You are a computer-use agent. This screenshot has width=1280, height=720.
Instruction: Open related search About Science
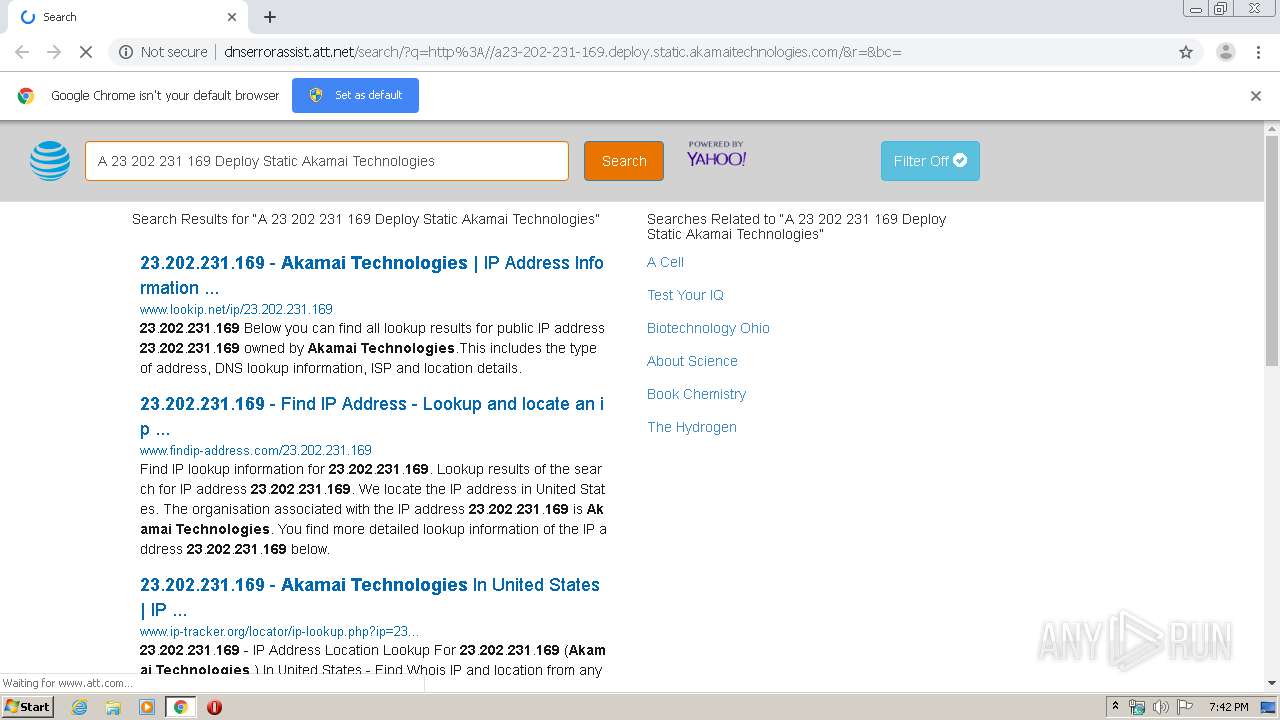coord(692,361)
